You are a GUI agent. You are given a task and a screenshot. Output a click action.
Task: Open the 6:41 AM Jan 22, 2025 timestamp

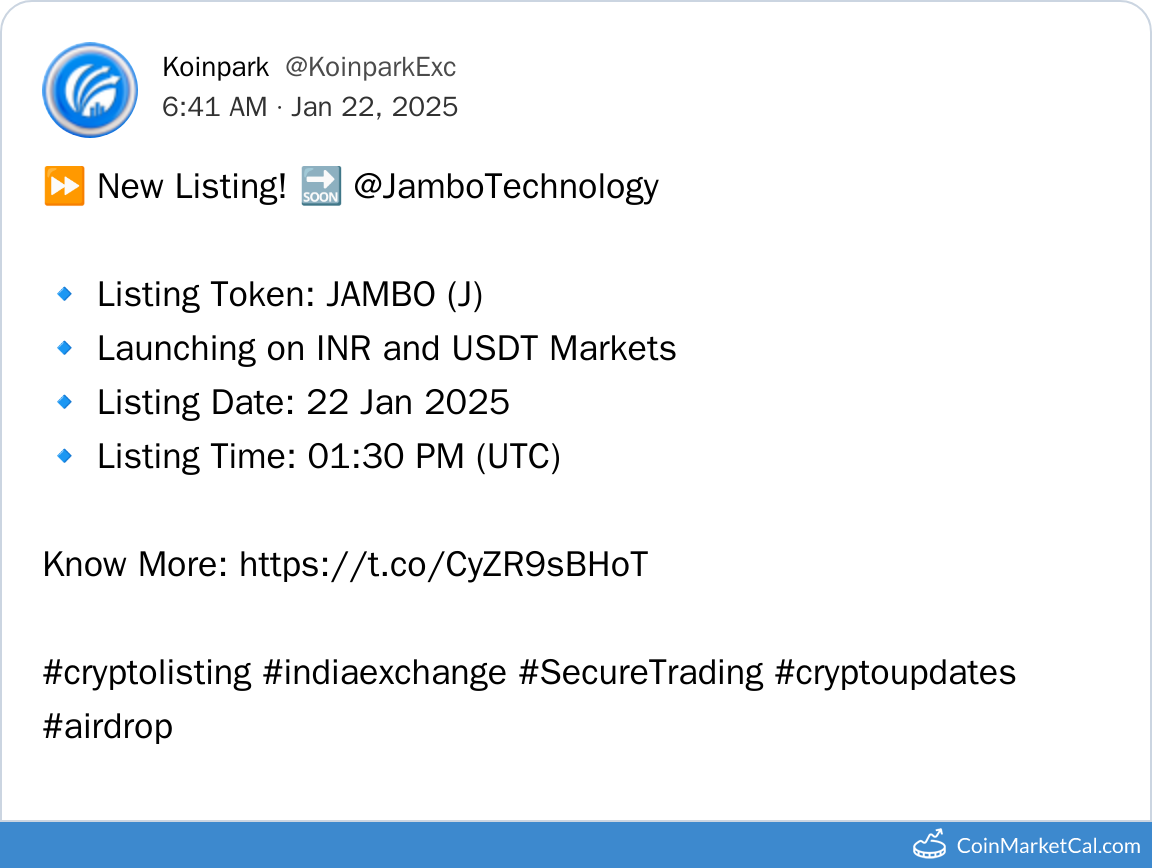310,107
